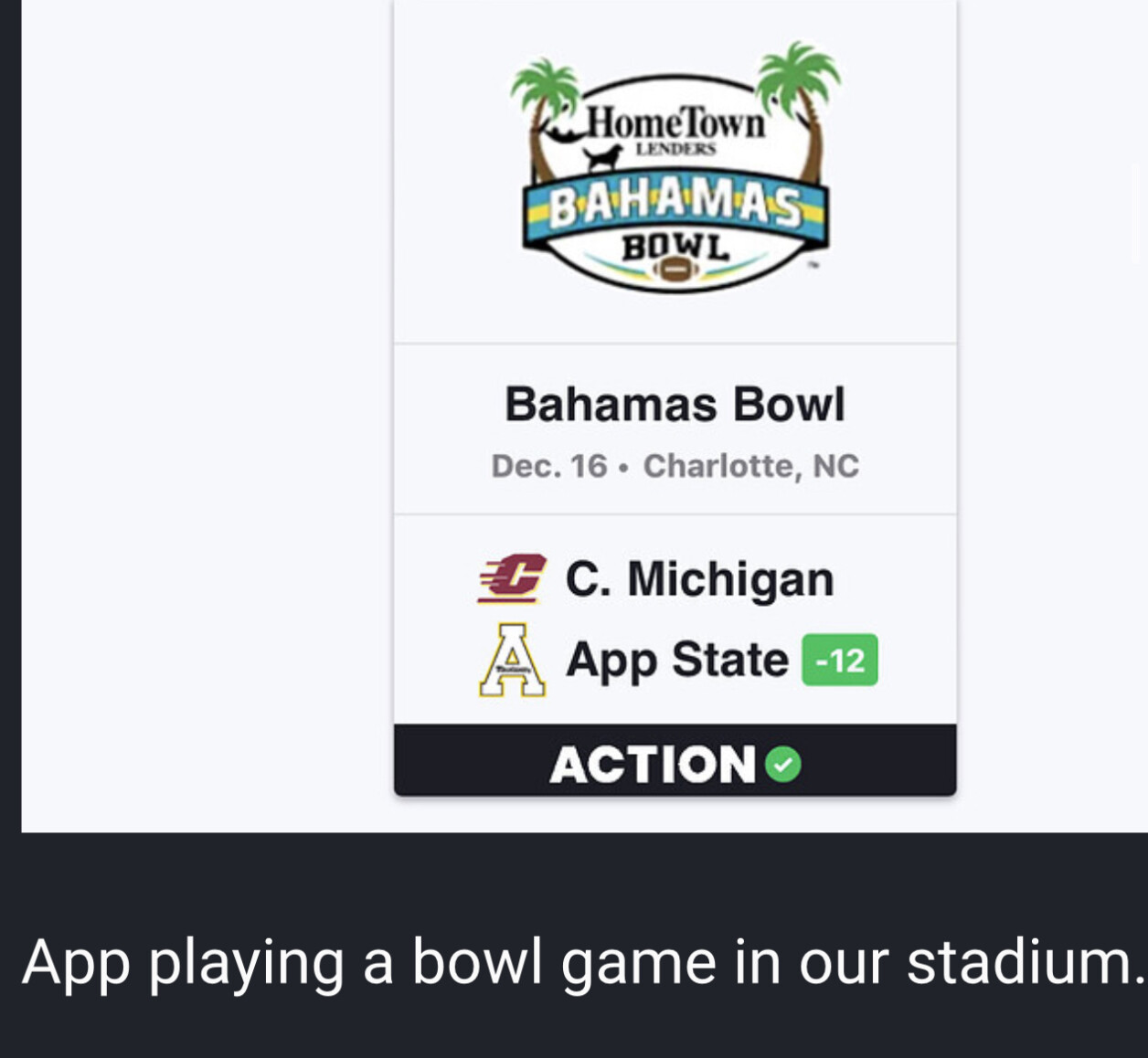Viewport: 1148px width, 1058px height.
Task: Open the Bahamas Bowl heading
Action: tap(675, 404)
